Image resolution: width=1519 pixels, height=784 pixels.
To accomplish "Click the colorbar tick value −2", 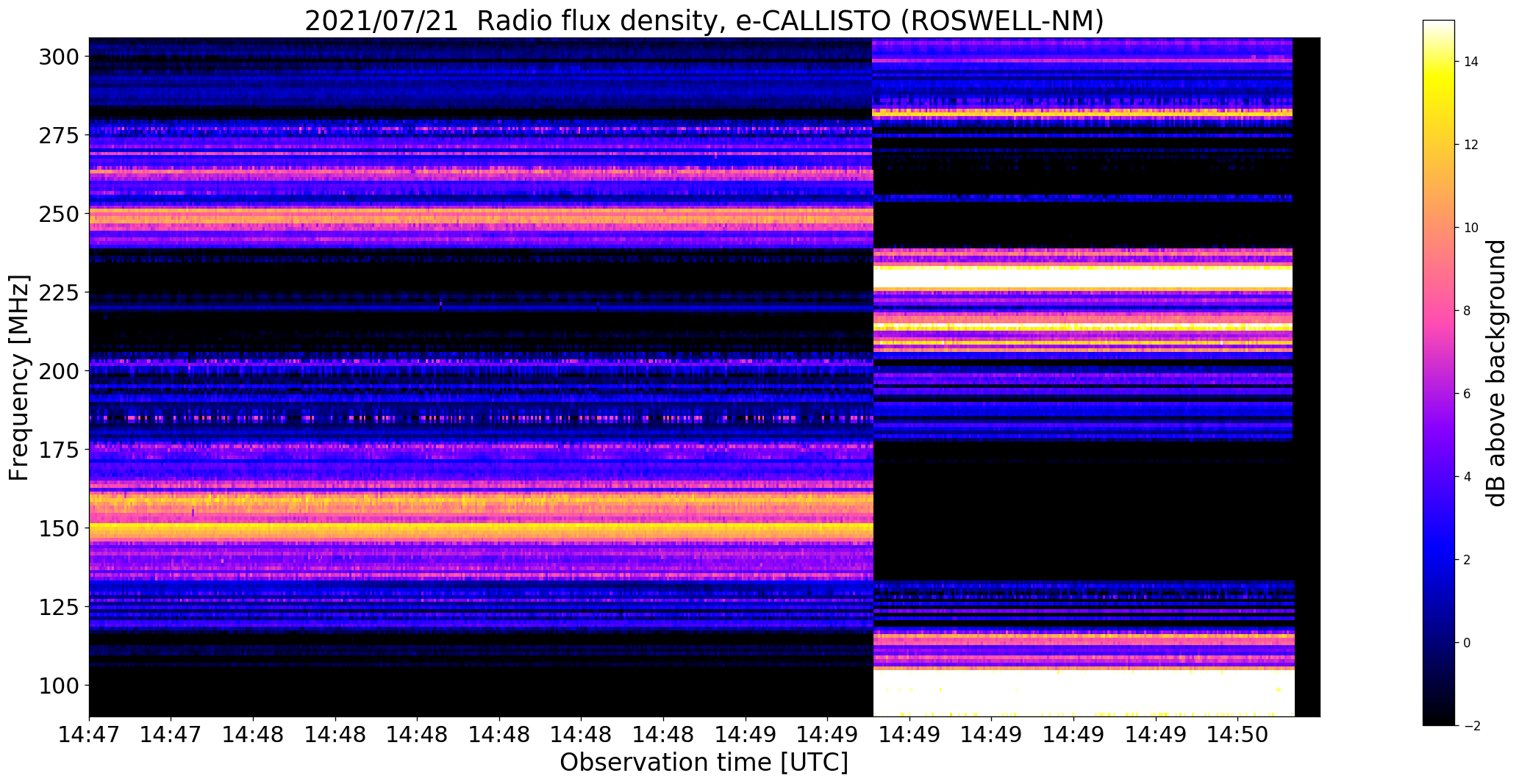I will [1470, 726].
